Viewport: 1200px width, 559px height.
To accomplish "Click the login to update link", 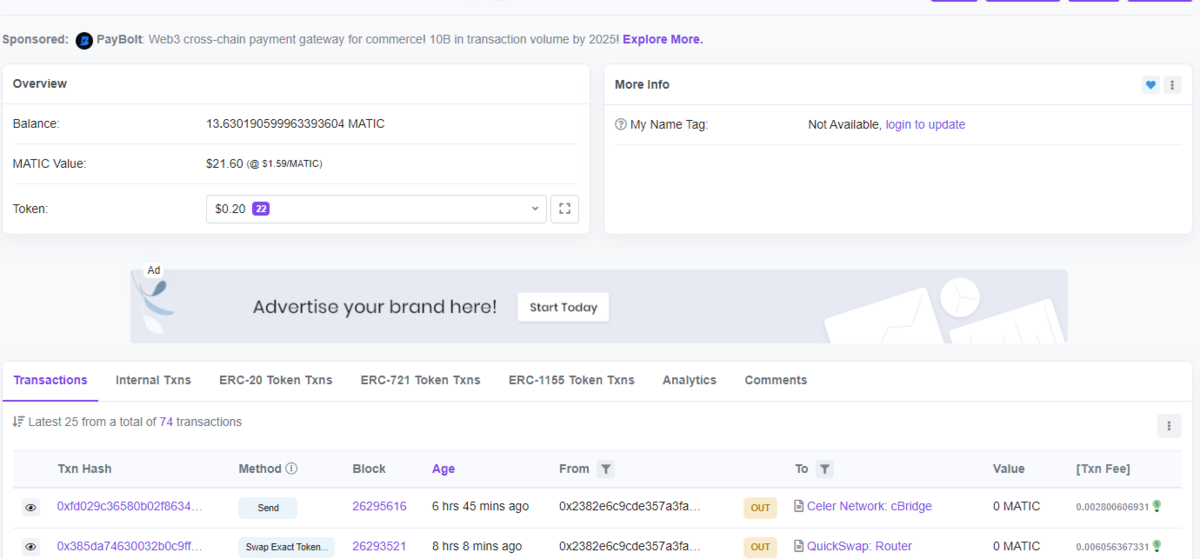I will pyautogui.click(x=925, y=125).
